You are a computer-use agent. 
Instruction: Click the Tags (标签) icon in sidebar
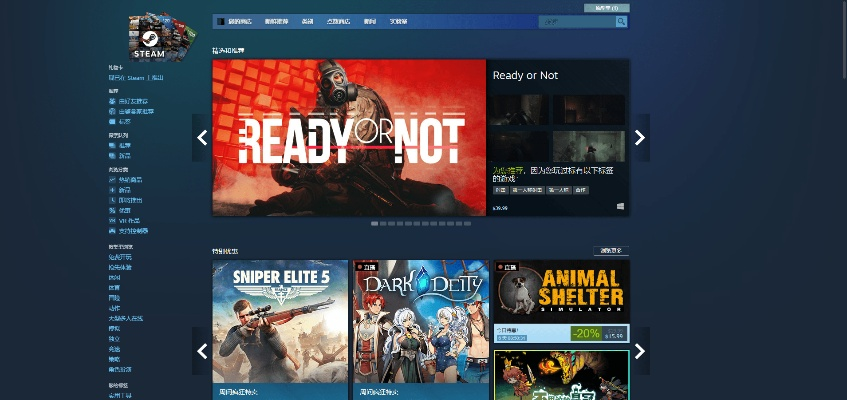click(x=112, y=122)
